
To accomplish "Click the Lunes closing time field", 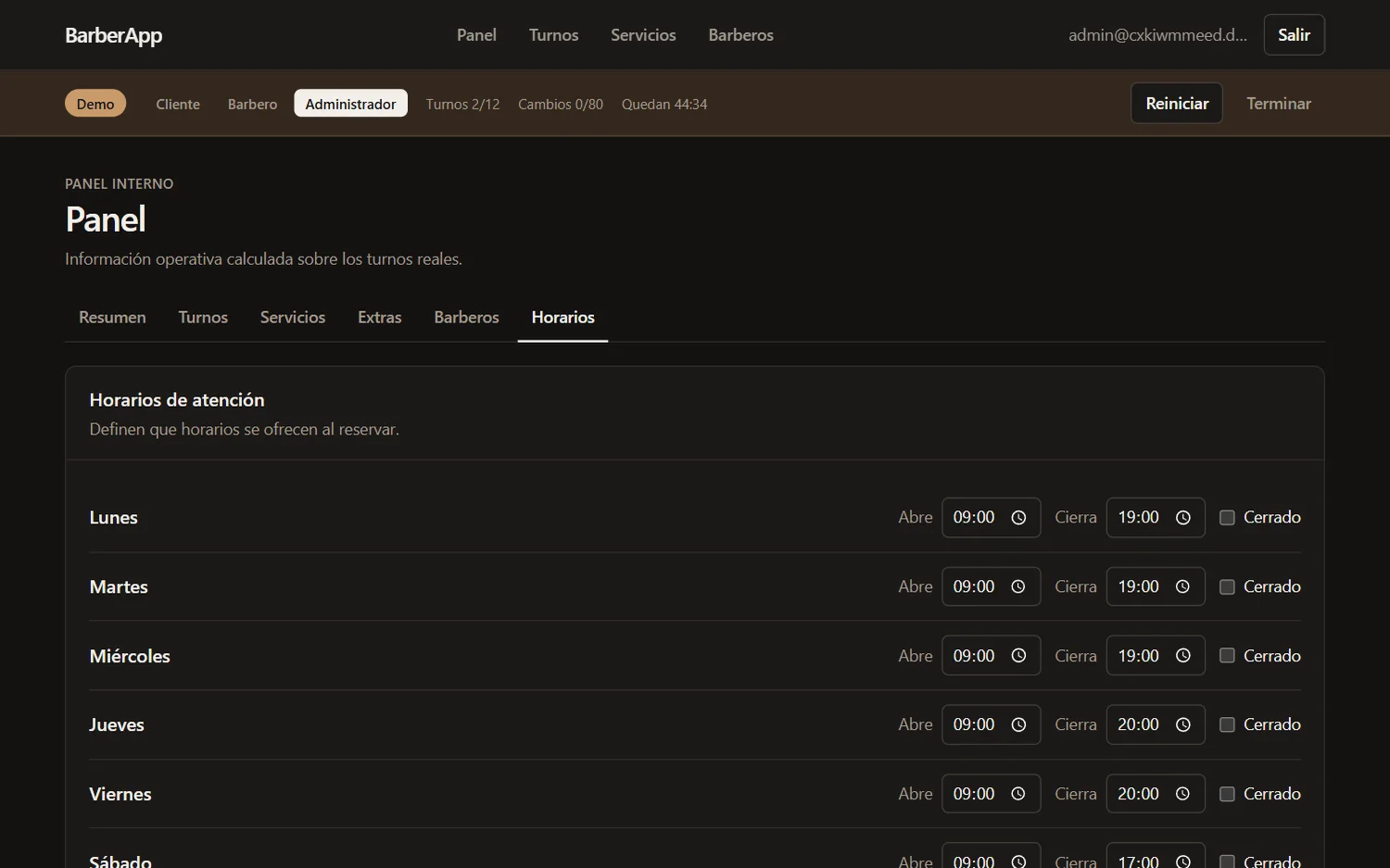I will point(1156,518).
